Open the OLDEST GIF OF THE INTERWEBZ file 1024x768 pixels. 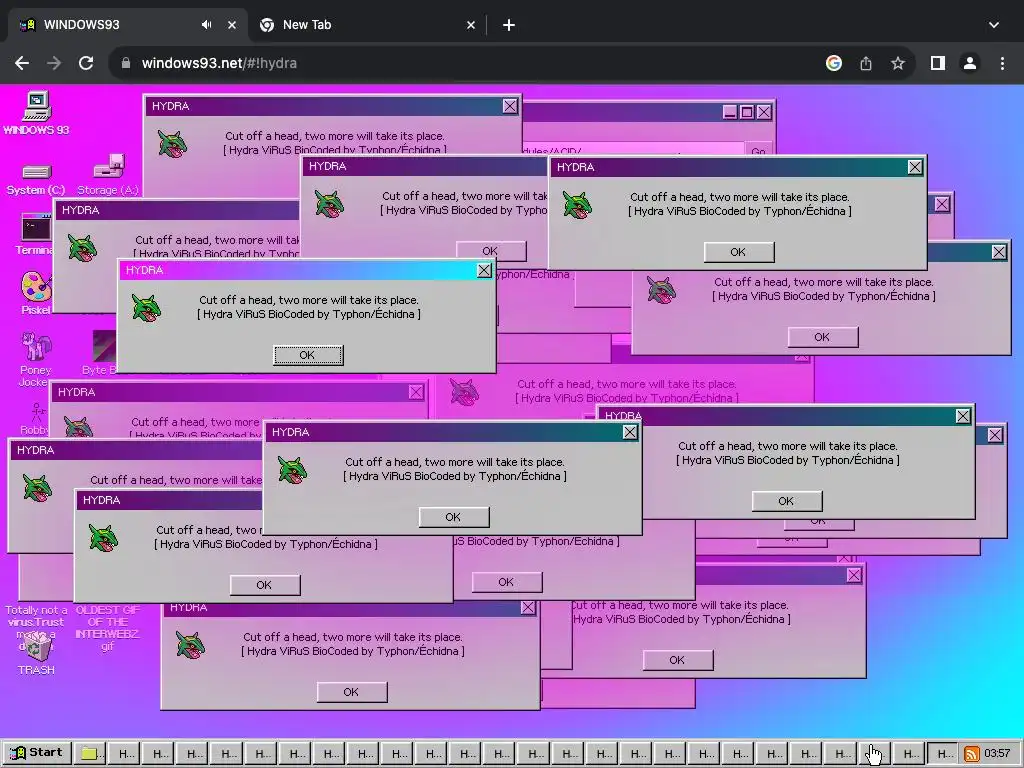pyautogui.click(x=108, y=627)
